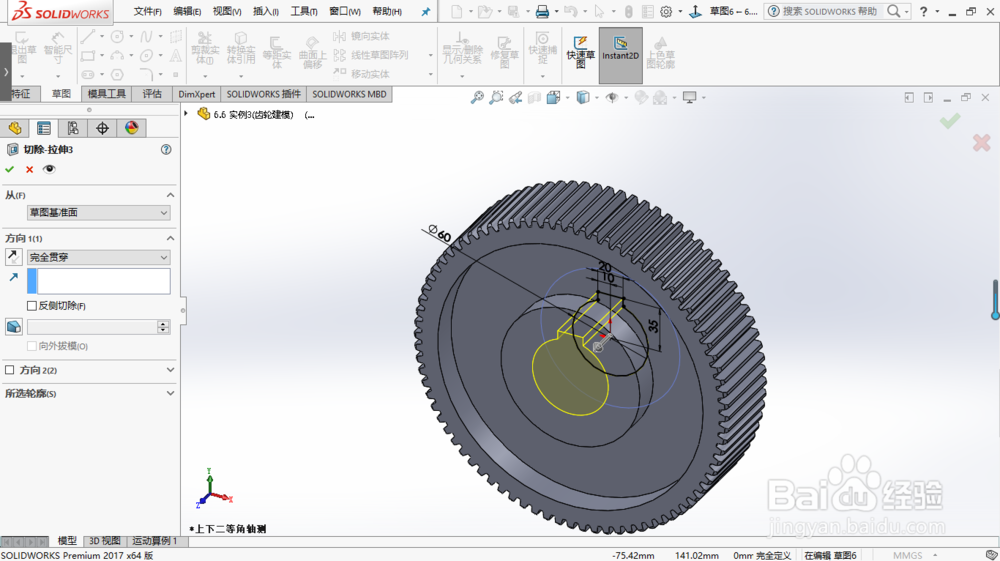1000x561 pixels.
Task: Check the 反侧切除 checkbox
Action: pos(32,306)
